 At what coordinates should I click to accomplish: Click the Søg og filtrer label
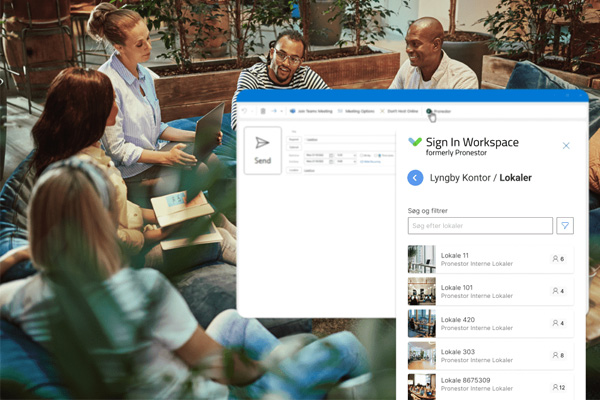[427, 211]
